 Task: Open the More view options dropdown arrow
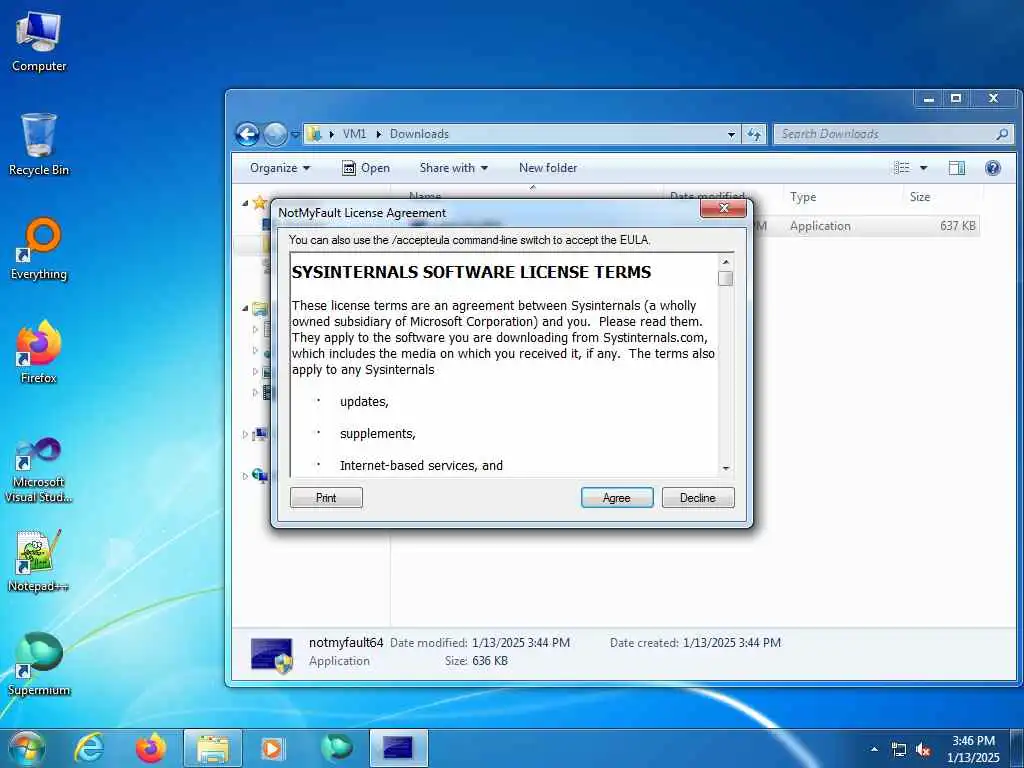coord(923,168)
